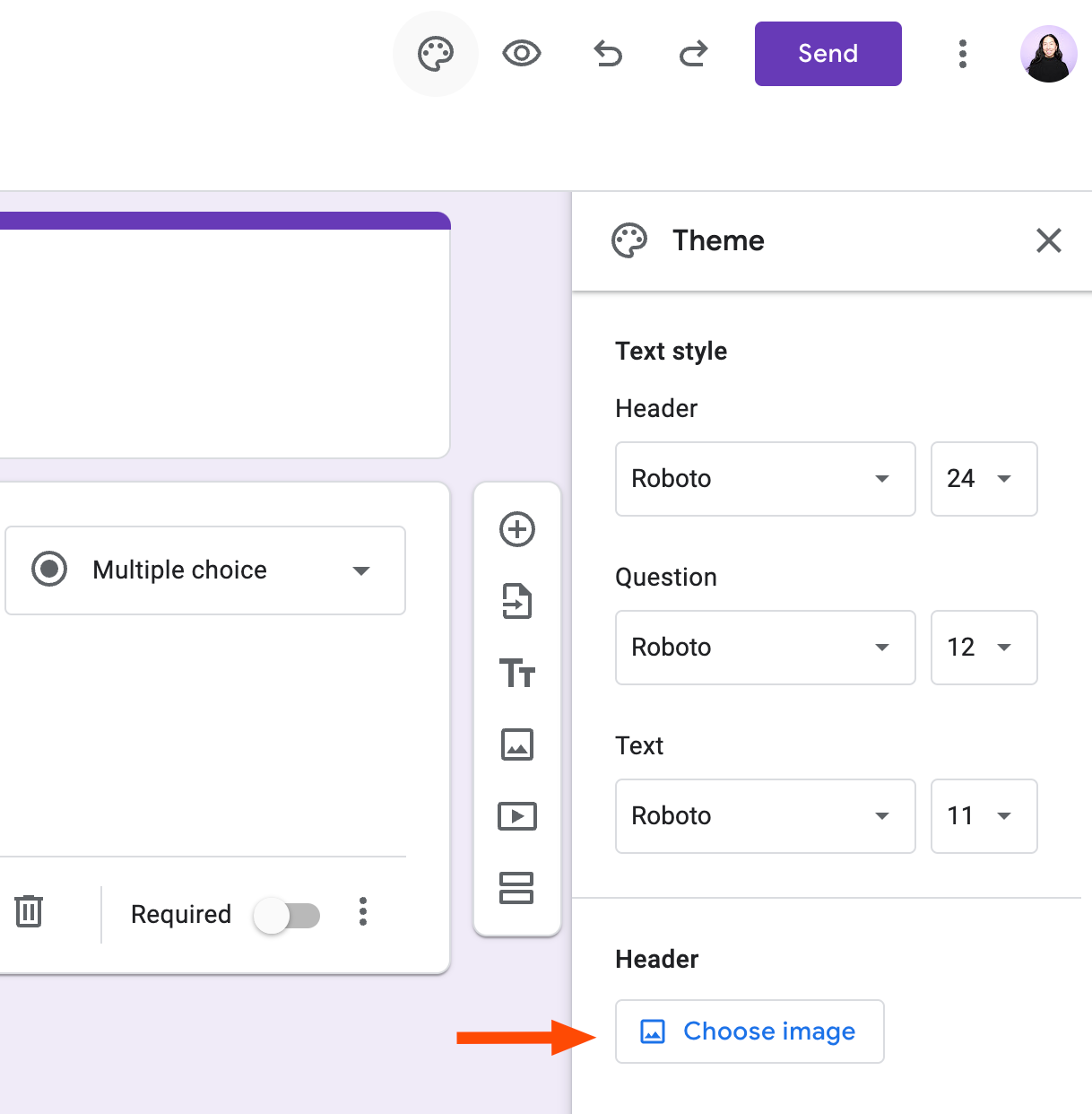This screenshot has height=1114, width=1092.
Task: Undo the last action
Action: (x=608, y=54)
